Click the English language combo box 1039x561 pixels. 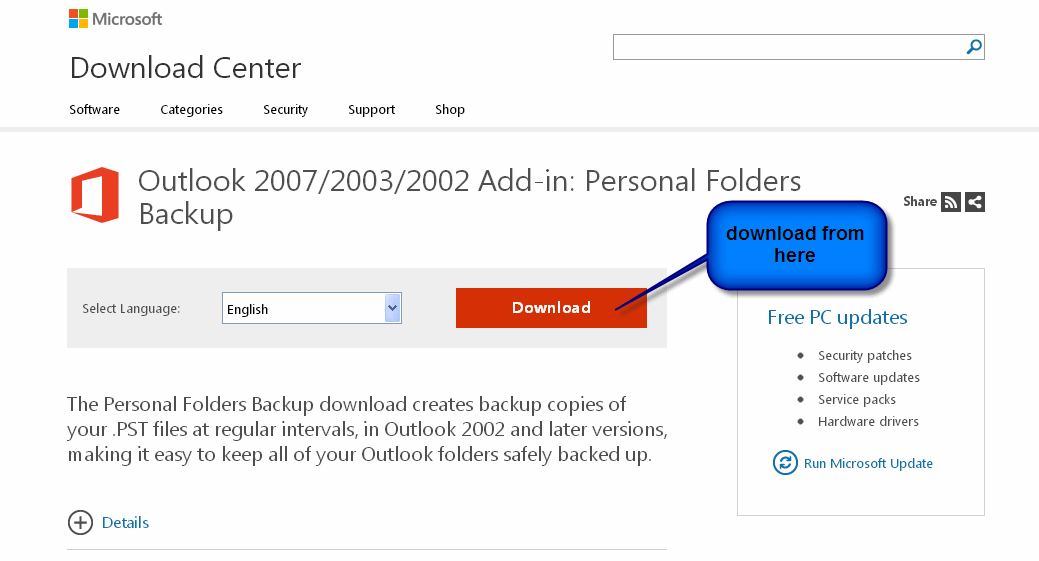pyautogui.click(x=311, y=308)
